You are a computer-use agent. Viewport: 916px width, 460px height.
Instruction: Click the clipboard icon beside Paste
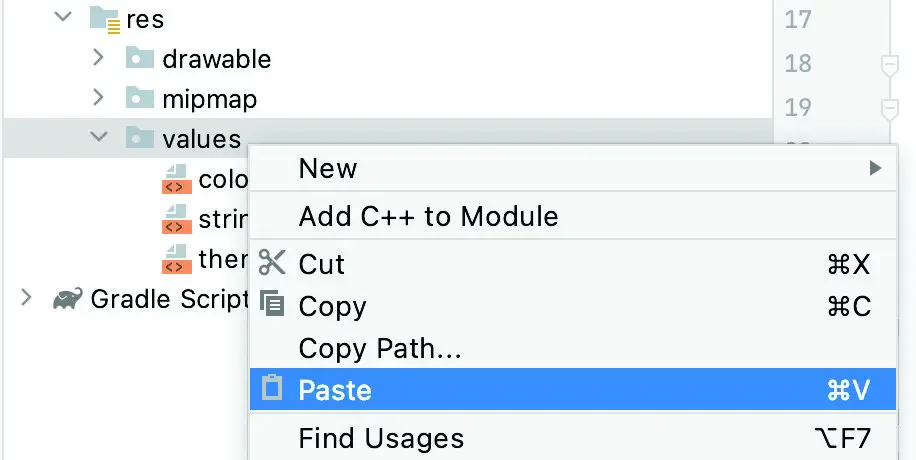coord(272,388)
